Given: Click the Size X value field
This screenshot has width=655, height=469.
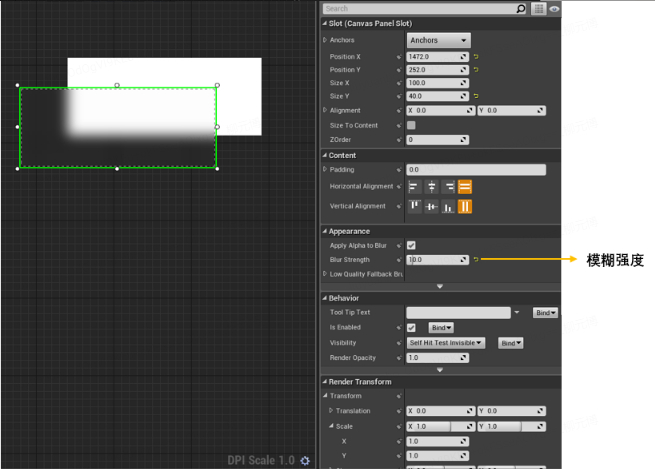Looking at the screenshot, I should pos(437,83).
